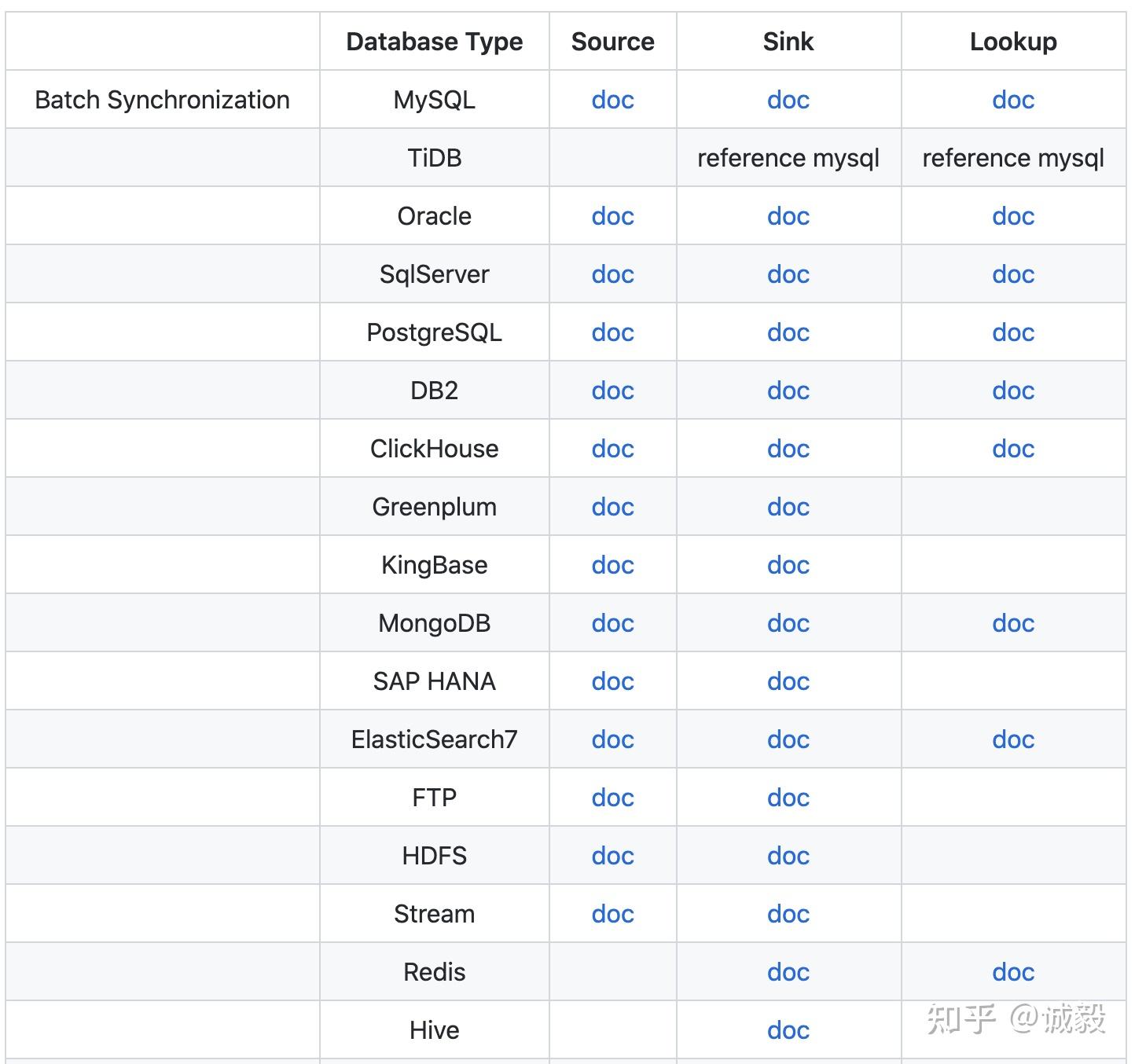Select TiDB Sink 'reference mysql' text
The image size is (1135, 1064).
(x=788, y=158)
